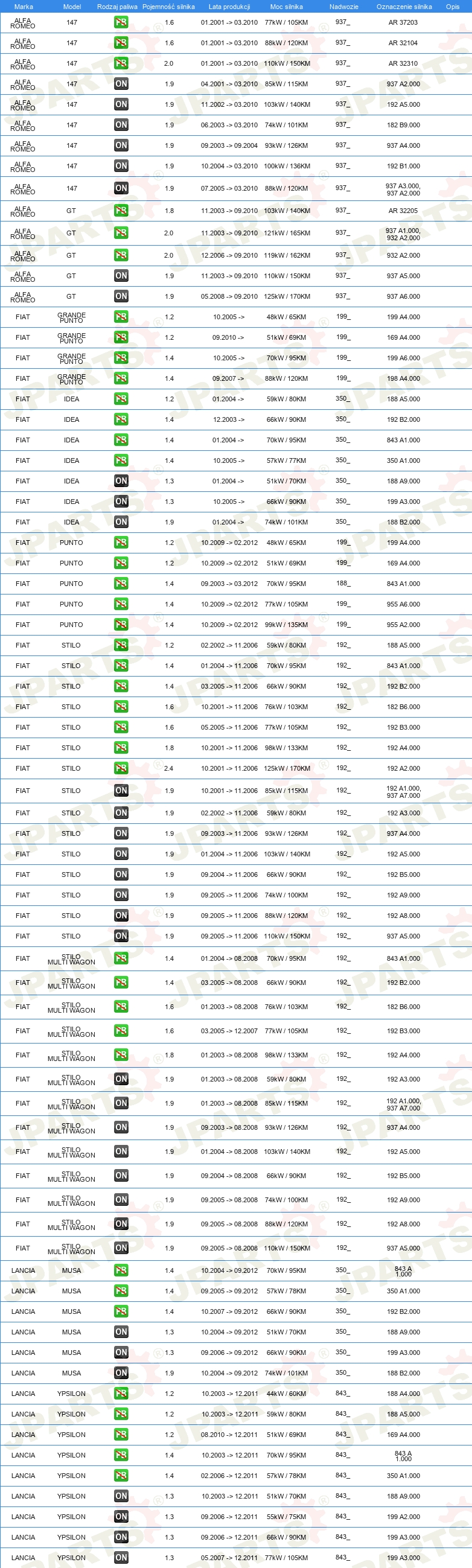Select the 44kW / 60KM power cell
This screenshot has height=1568, width=472.
point(286,1394)
